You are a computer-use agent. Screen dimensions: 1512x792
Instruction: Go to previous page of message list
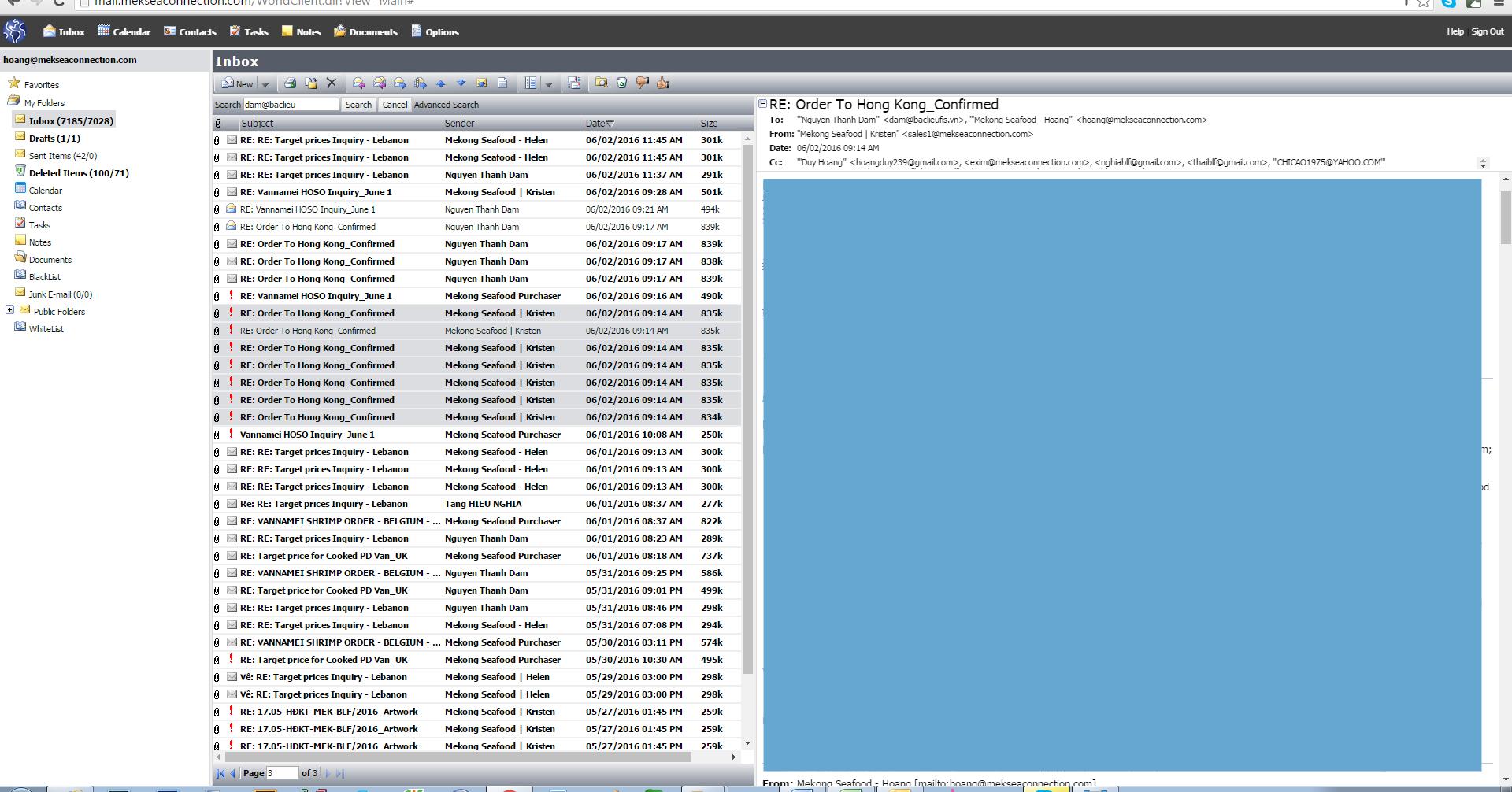[233, 774]
